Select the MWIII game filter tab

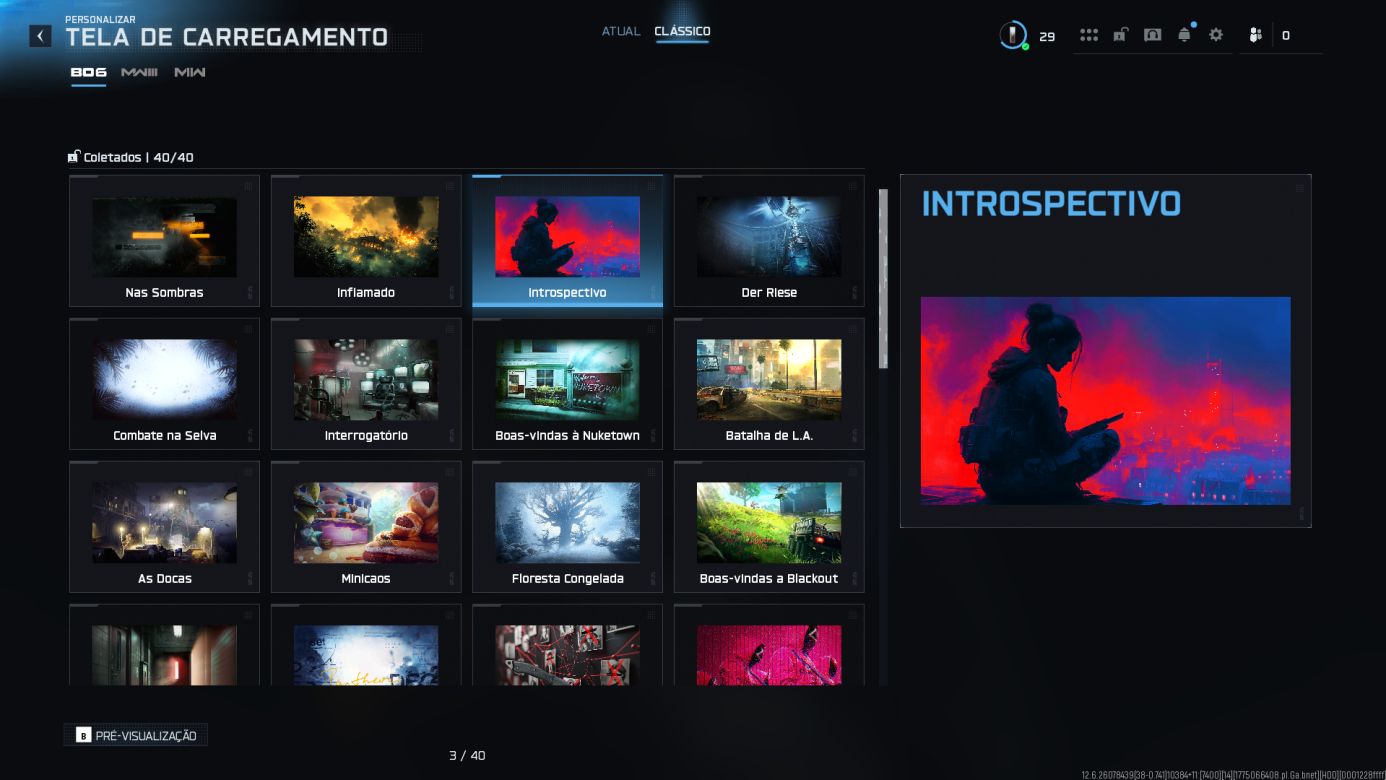point(139,72)
